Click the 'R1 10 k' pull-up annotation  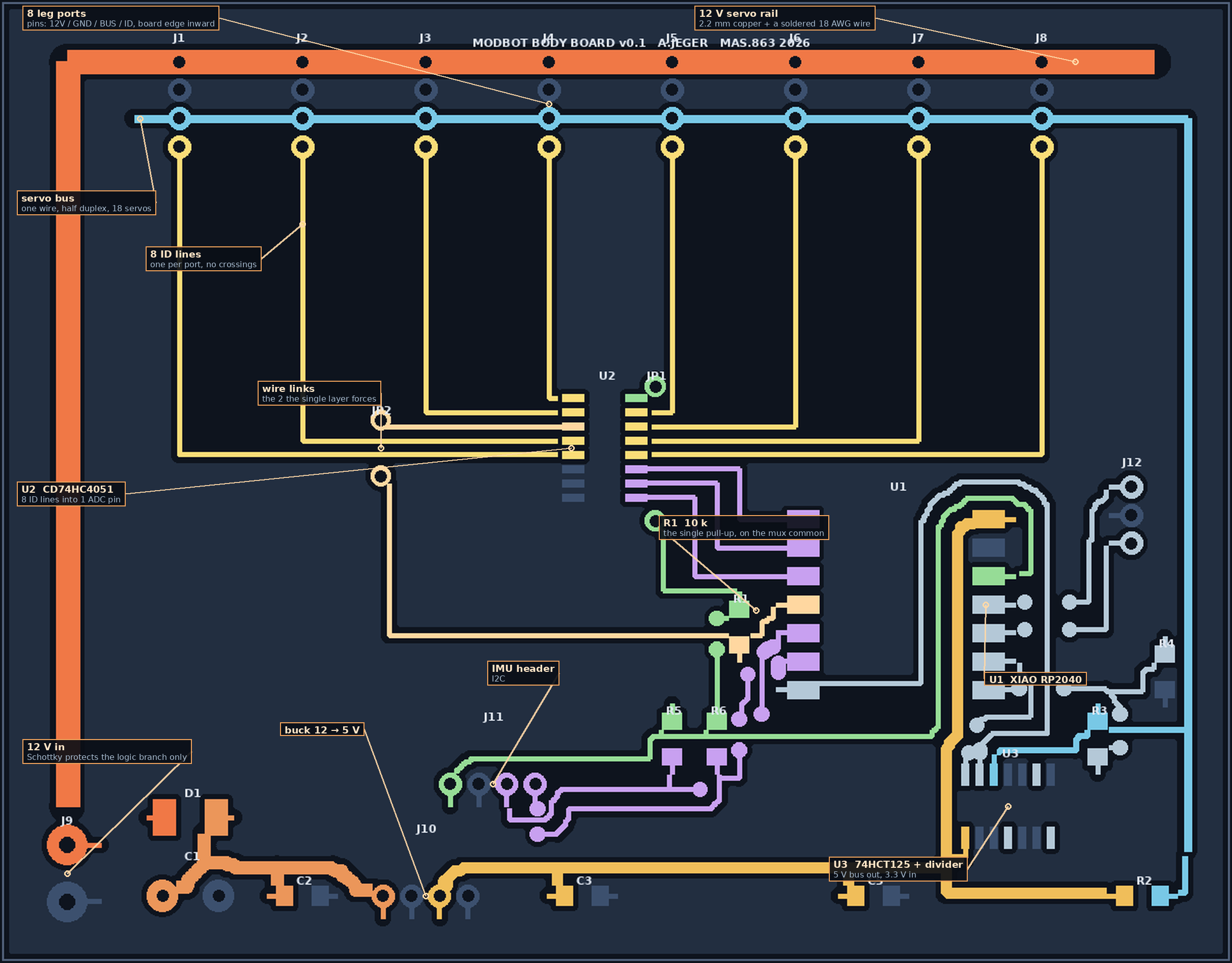click(743, 527)
